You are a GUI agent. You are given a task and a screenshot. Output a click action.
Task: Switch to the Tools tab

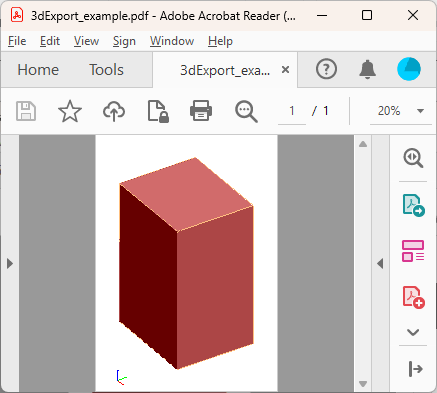tap(106, 70)
